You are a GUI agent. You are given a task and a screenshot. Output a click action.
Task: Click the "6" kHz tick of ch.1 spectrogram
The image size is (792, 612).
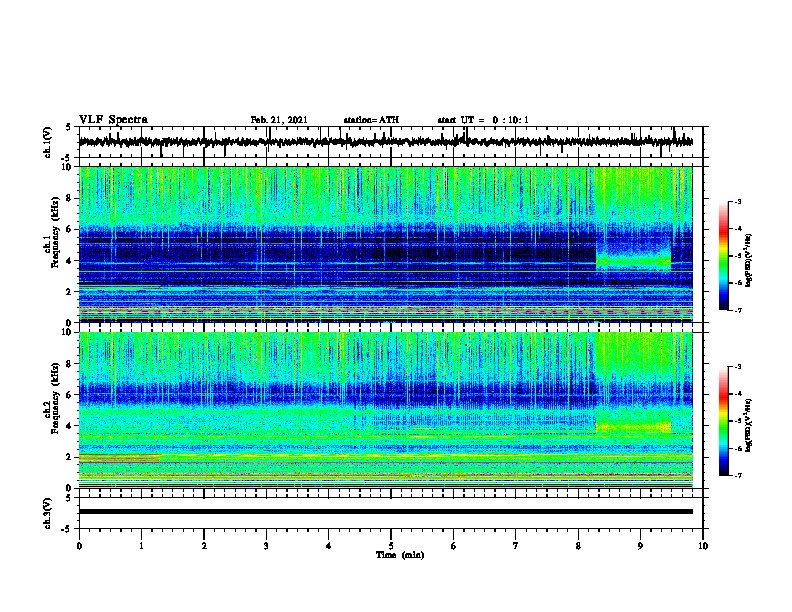click(x=69, y=229)
